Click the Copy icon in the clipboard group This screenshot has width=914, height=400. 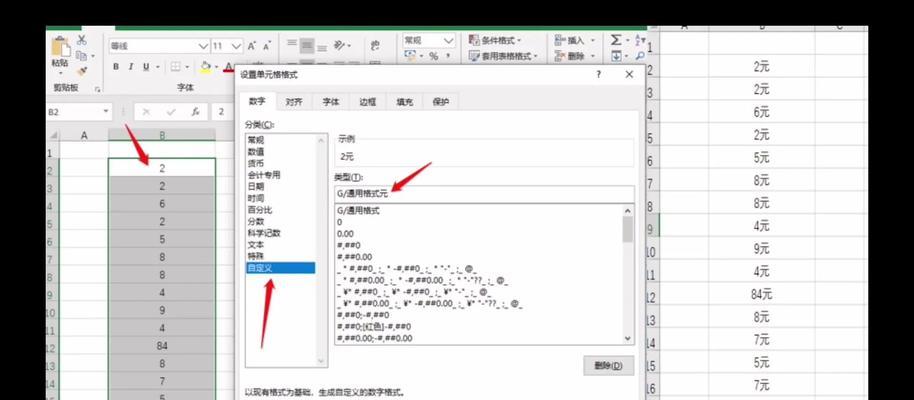click(81, 56)
